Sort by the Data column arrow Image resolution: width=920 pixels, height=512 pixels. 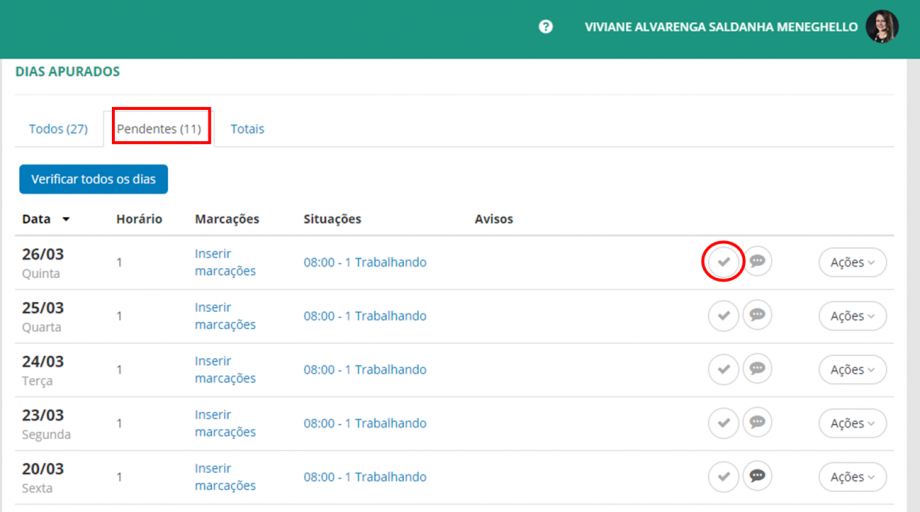tap(66, 219)
